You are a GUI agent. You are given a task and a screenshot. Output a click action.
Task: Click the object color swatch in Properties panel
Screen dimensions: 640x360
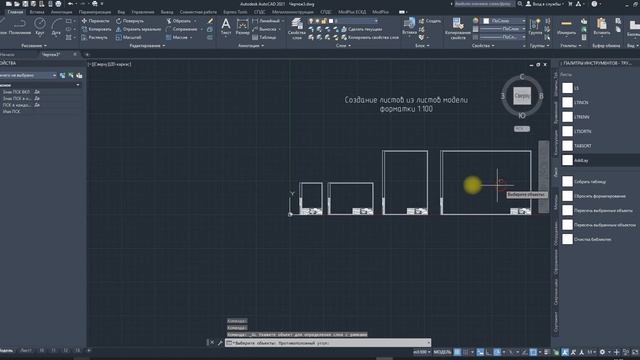[486, 21]
